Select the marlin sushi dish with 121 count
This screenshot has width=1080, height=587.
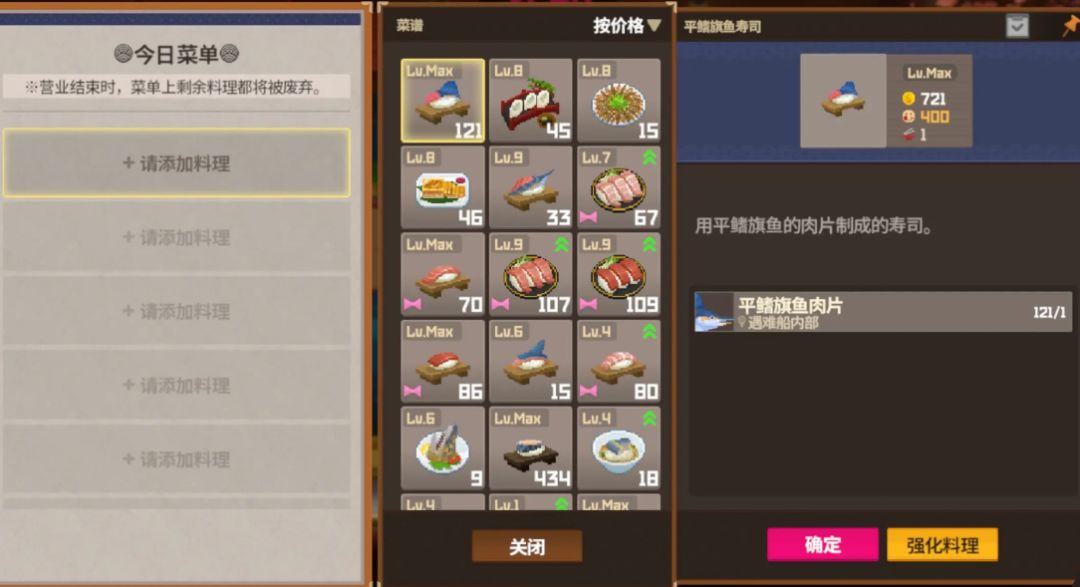click(443, 101)
